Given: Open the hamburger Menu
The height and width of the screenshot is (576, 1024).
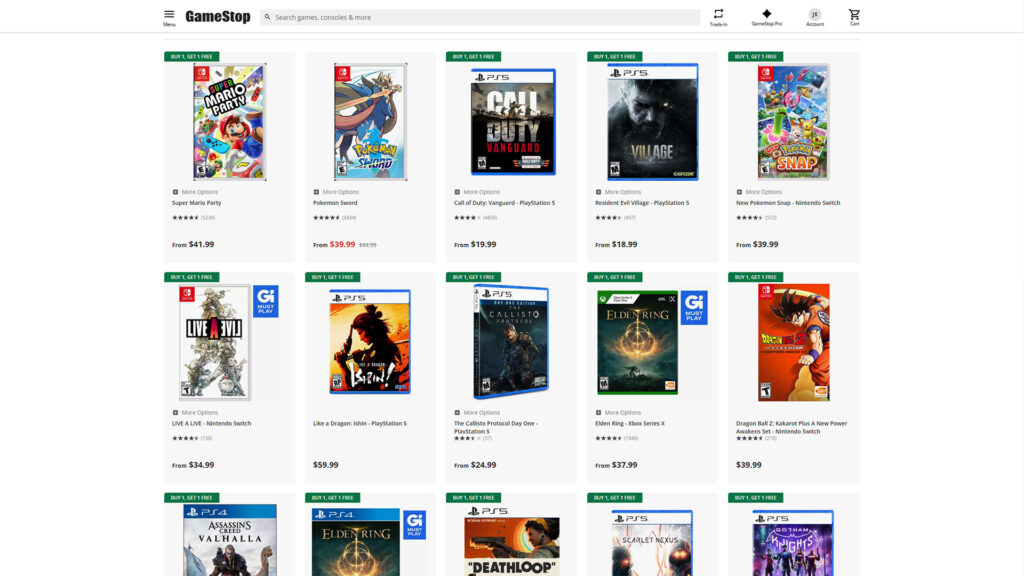Looking at the screenshot, I should click(169, 15).
